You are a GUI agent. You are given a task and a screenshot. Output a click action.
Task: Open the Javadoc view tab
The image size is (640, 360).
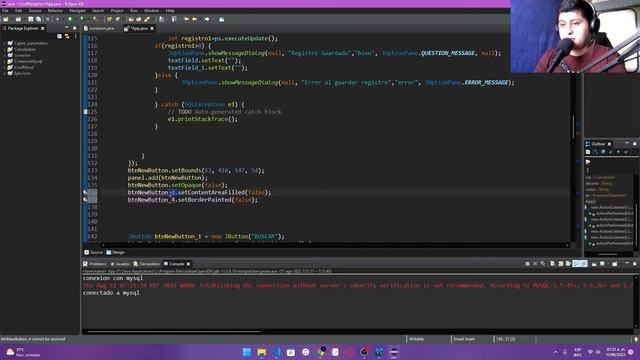[x=120, y=264]
